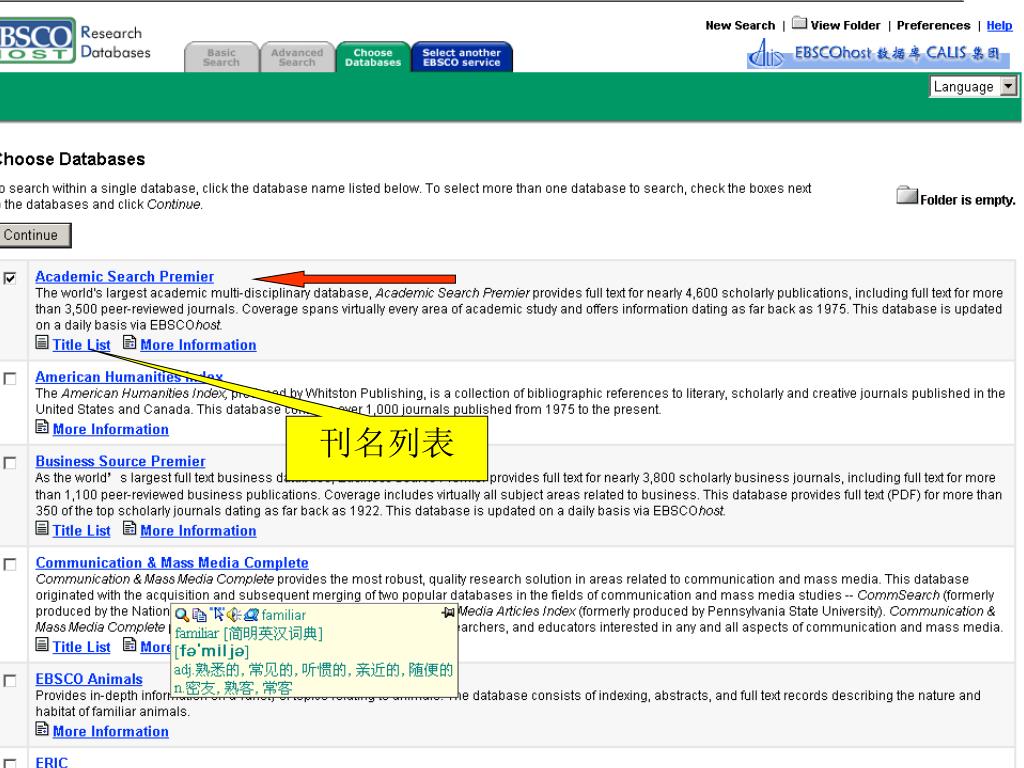Click the copy icon in the dictionary popup
The width and height of the screenshot is (1024, 768).
pos(199,615)
